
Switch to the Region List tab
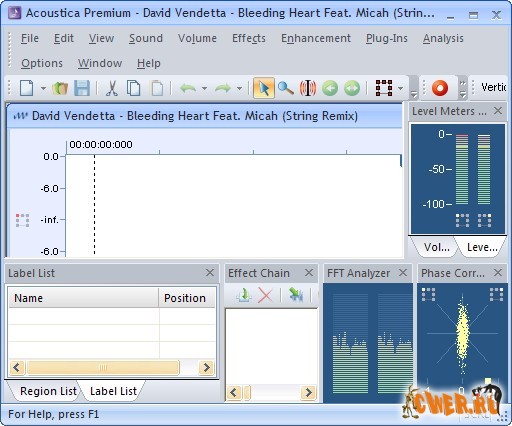48,391
